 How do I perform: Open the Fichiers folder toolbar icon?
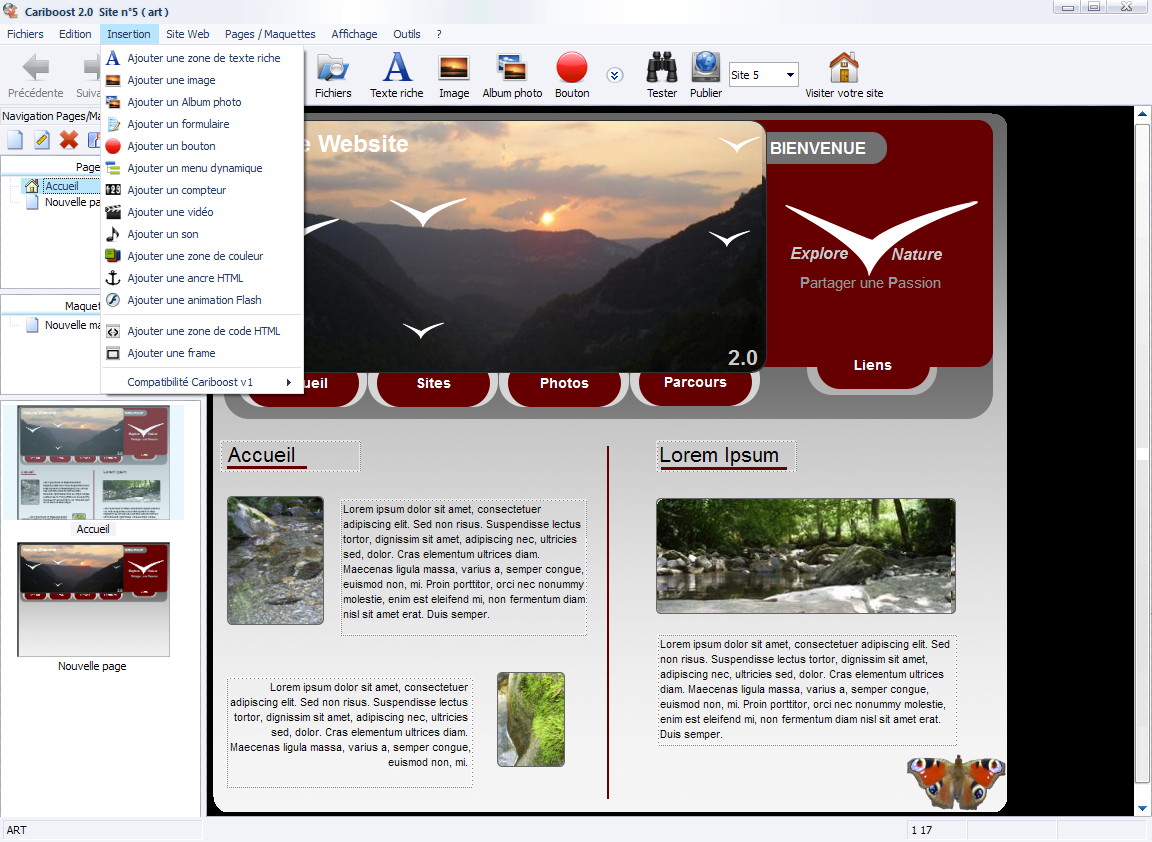point(333,69)
